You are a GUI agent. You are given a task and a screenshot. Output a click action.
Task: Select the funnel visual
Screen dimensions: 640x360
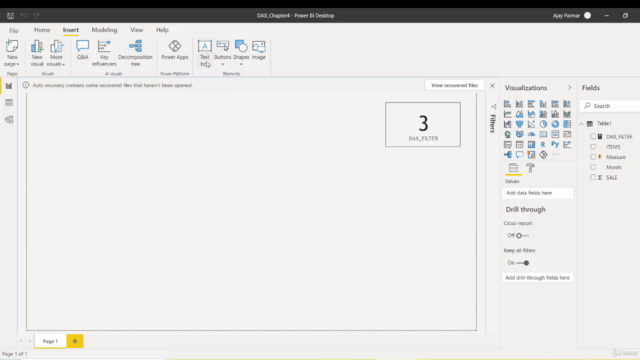point(519,124)
